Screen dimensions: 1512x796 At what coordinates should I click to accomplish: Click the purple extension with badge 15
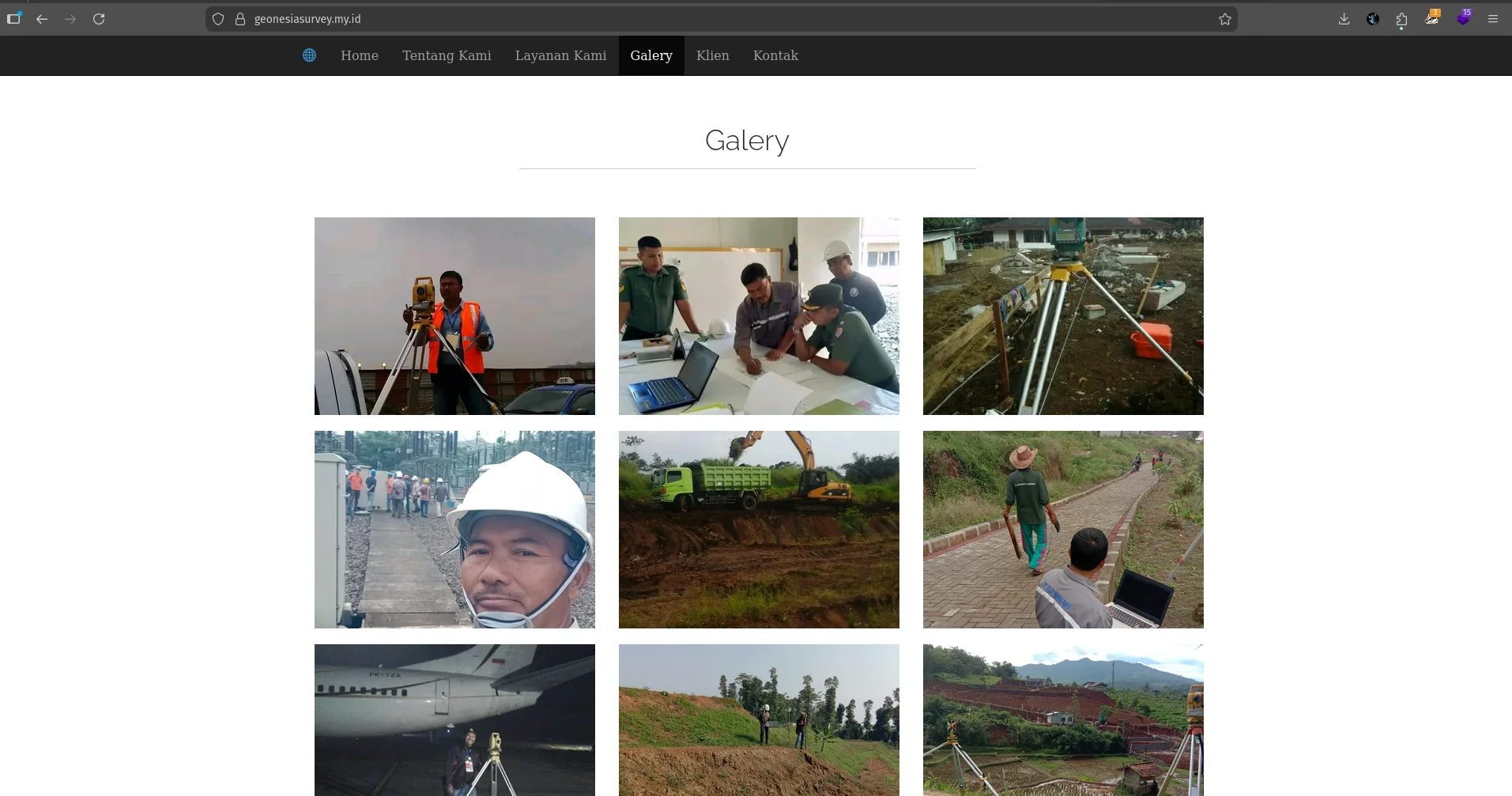(x=1463, y=19)
